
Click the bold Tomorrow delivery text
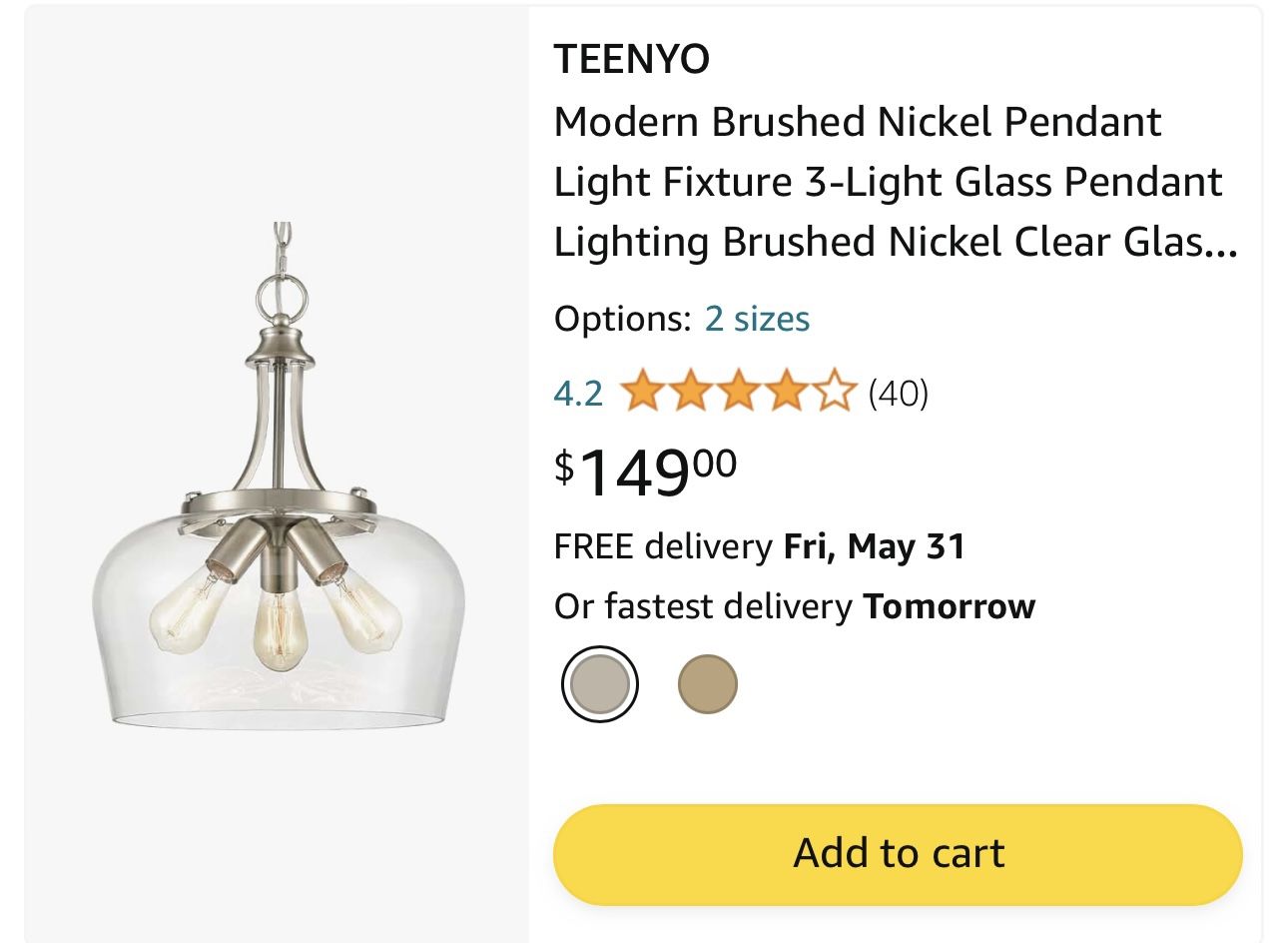point(949,606)
